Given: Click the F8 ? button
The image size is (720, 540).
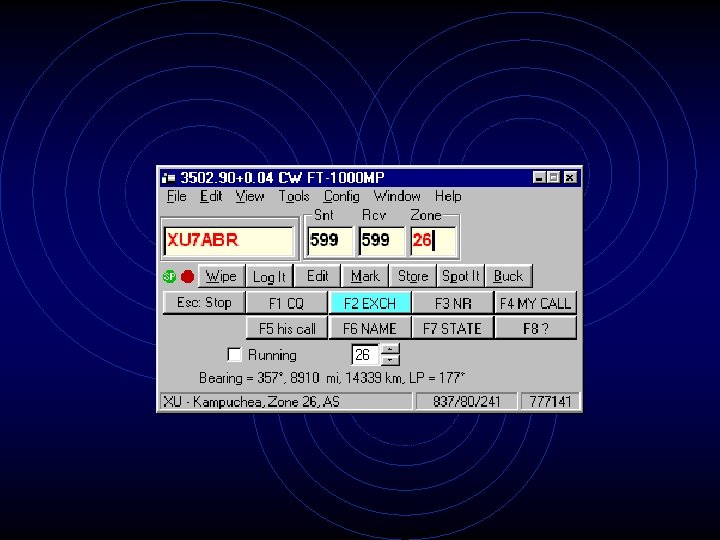Looking at the screenshot, I should click(535, 328).
